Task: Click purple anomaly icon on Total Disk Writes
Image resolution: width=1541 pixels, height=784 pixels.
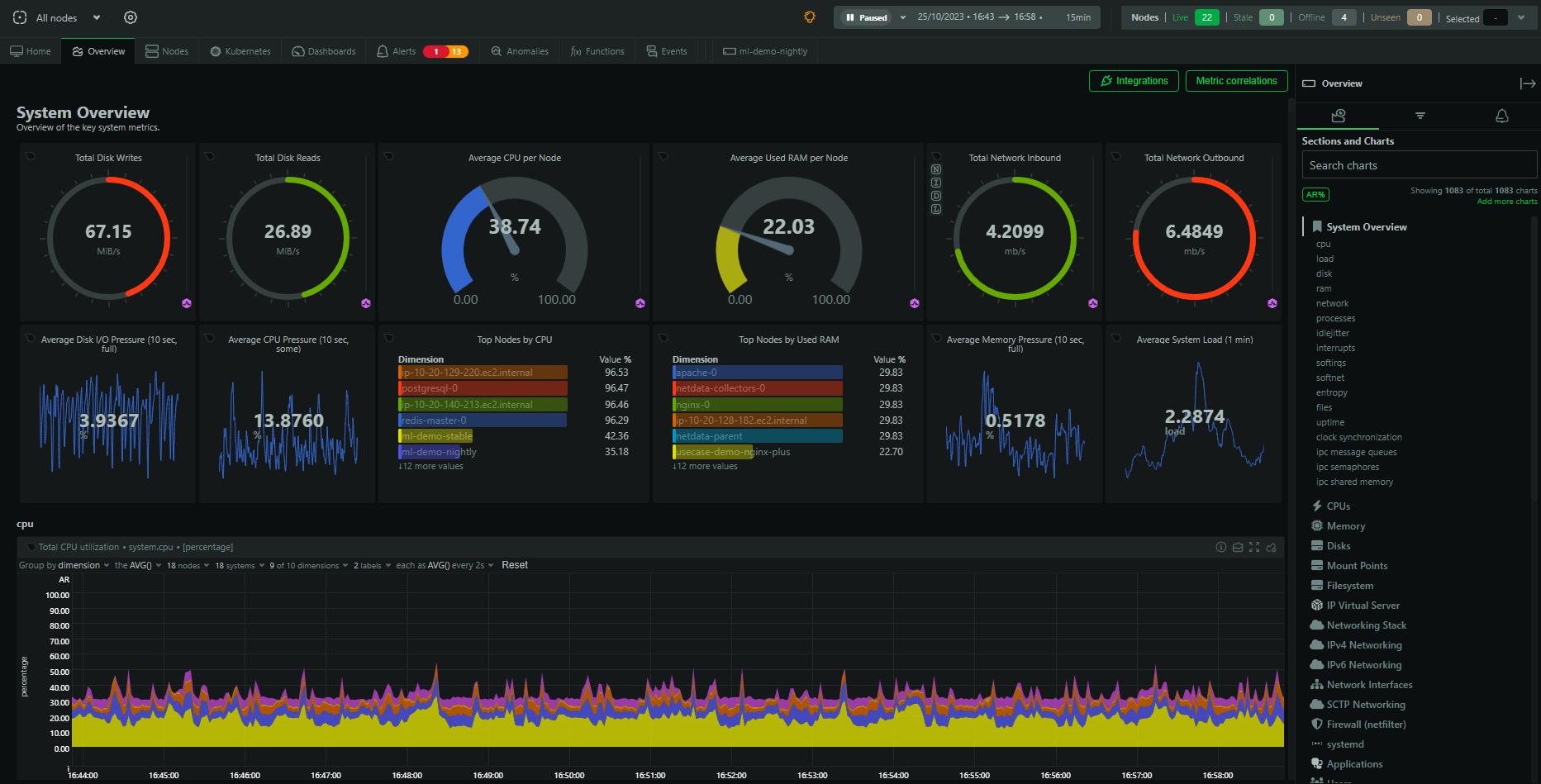Action: [x=187, y=303]
